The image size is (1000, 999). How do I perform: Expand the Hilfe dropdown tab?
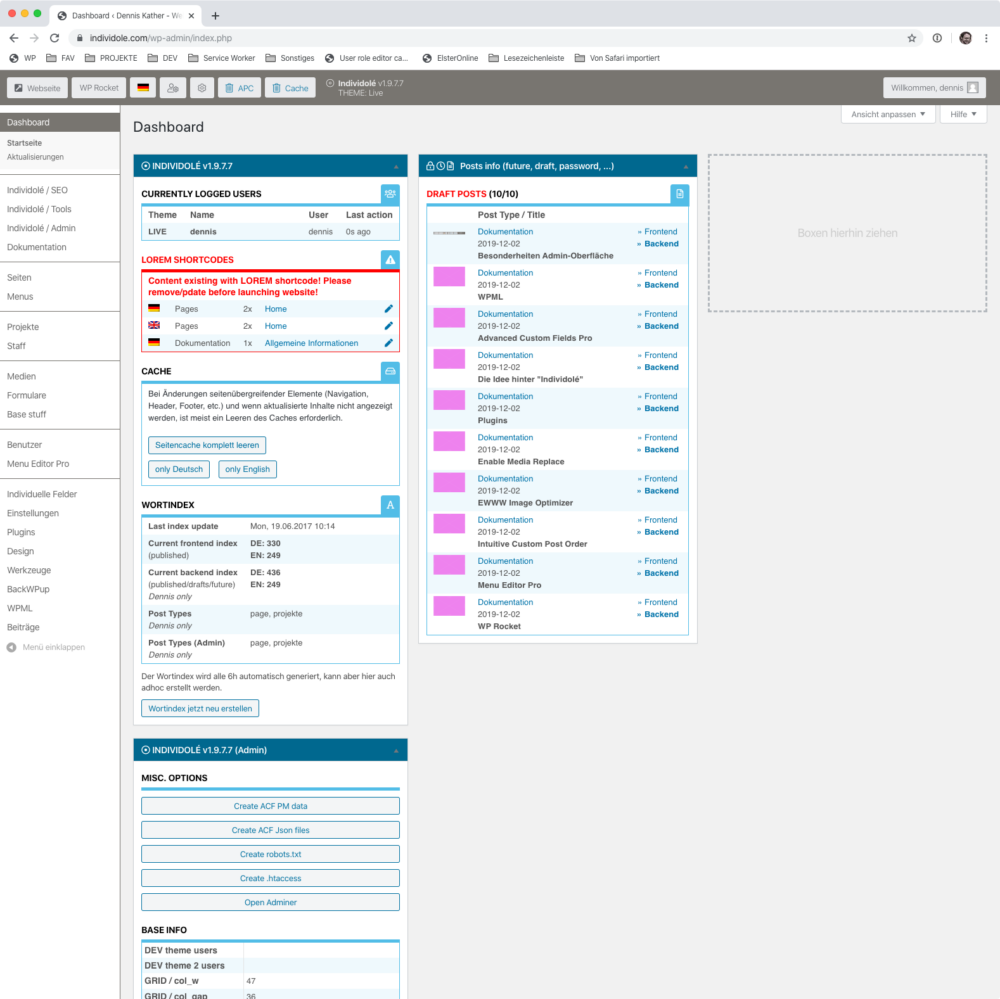(963, 115)
